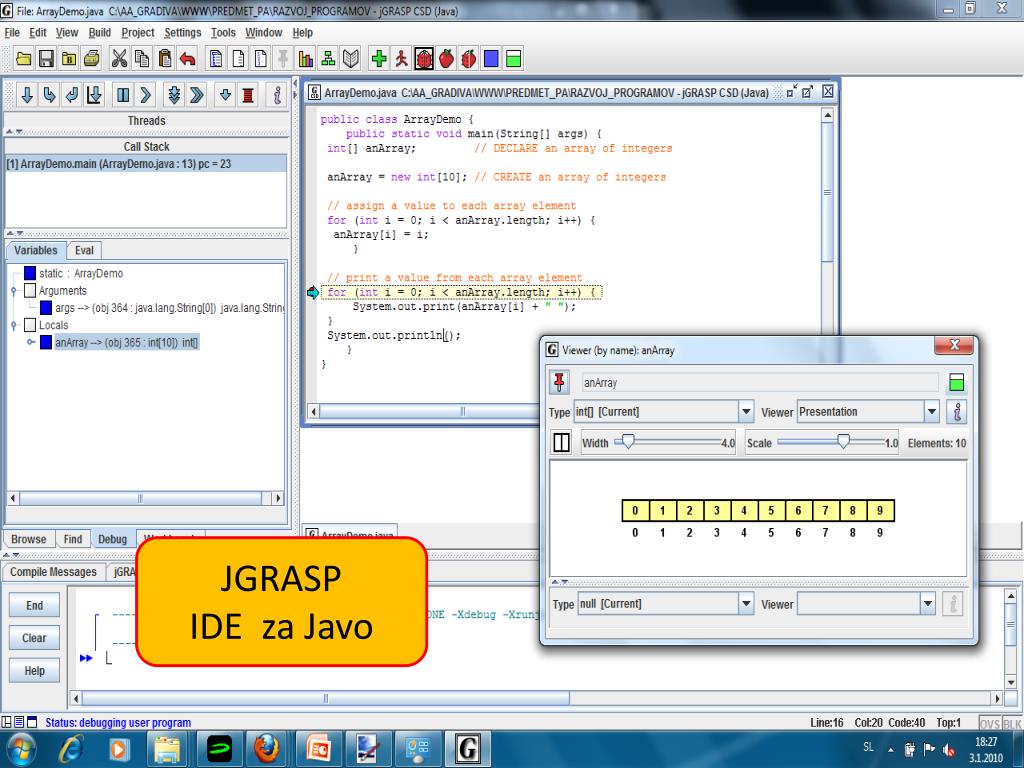Viewport: 1024px width, 768px height.
Task: Click the blue square toolbar icon
Action: pos(491,59)
